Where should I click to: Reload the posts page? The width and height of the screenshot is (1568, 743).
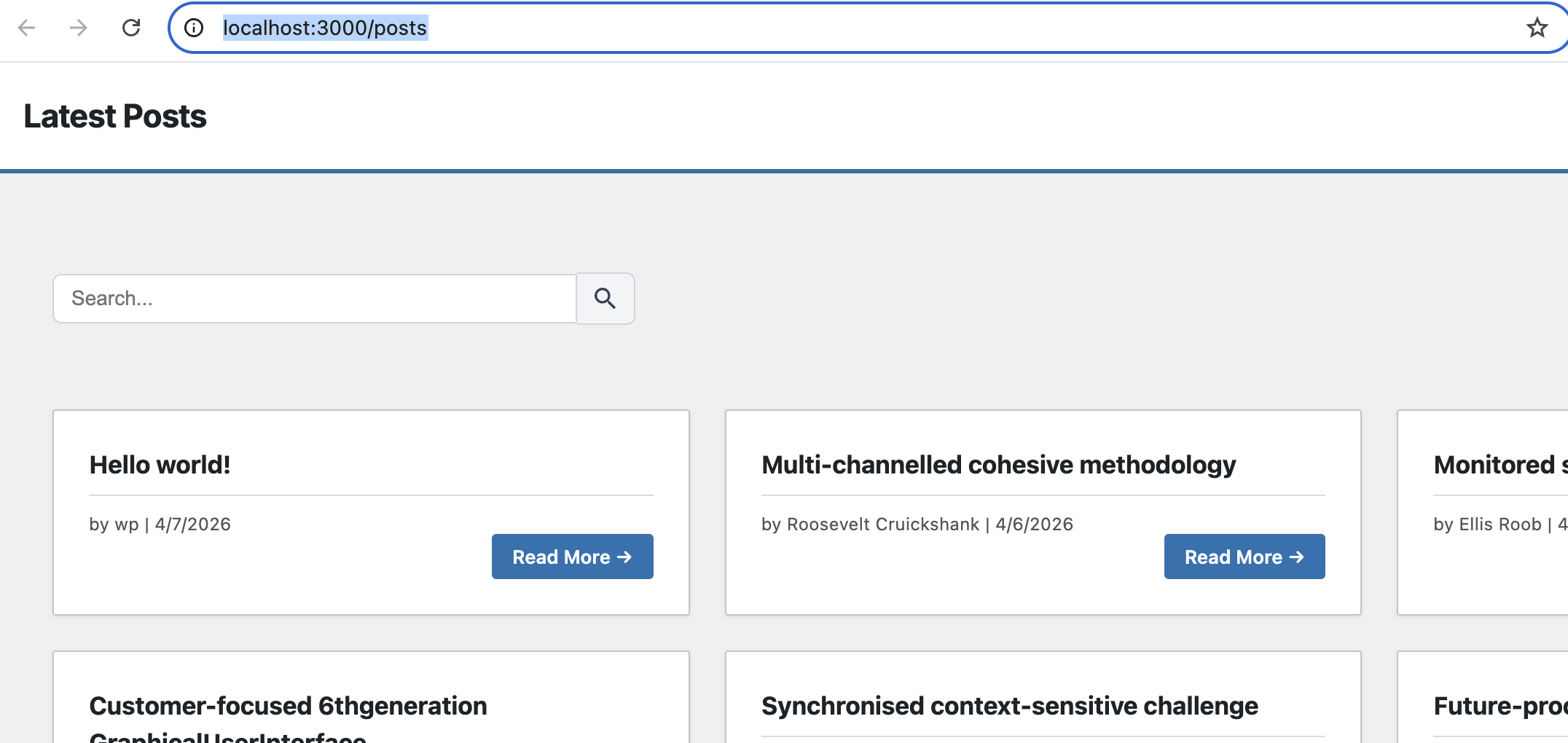(131, 28)
